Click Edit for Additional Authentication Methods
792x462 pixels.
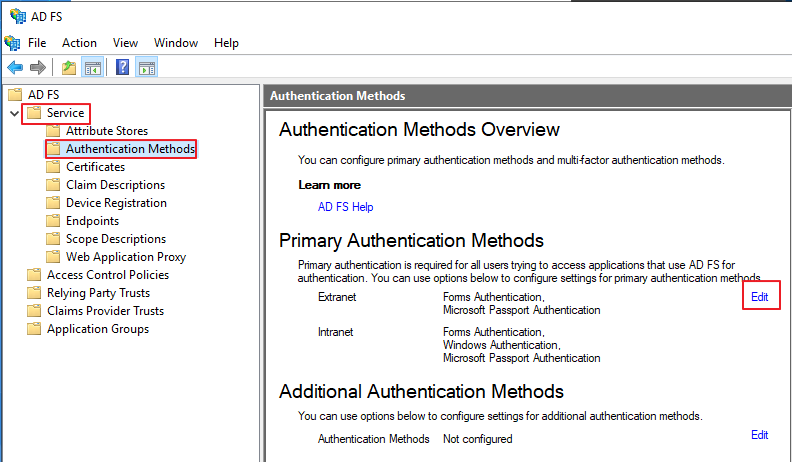(760, 435)
